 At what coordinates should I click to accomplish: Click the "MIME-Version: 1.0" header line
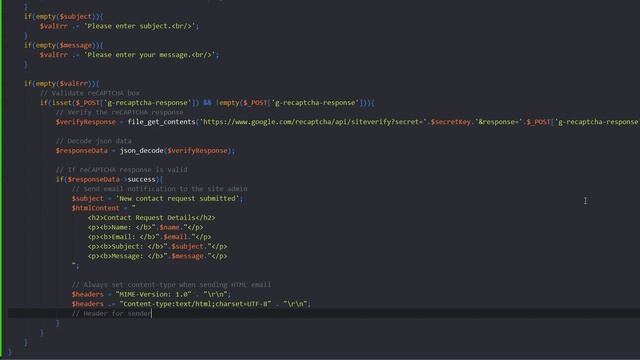click(x=151, y=294)
